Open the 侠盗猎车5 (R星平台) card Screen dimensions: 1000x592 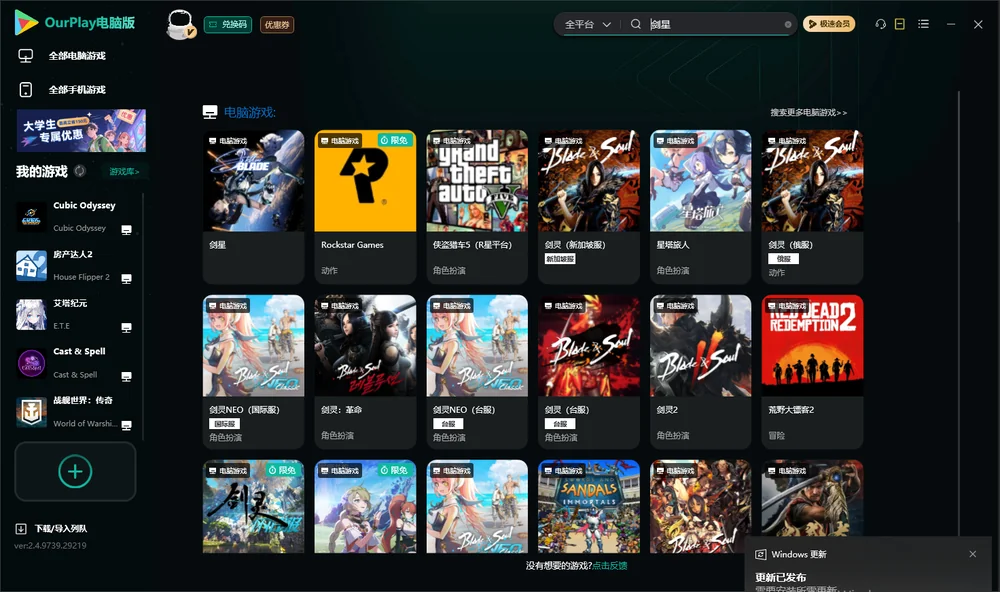point(477,207)
